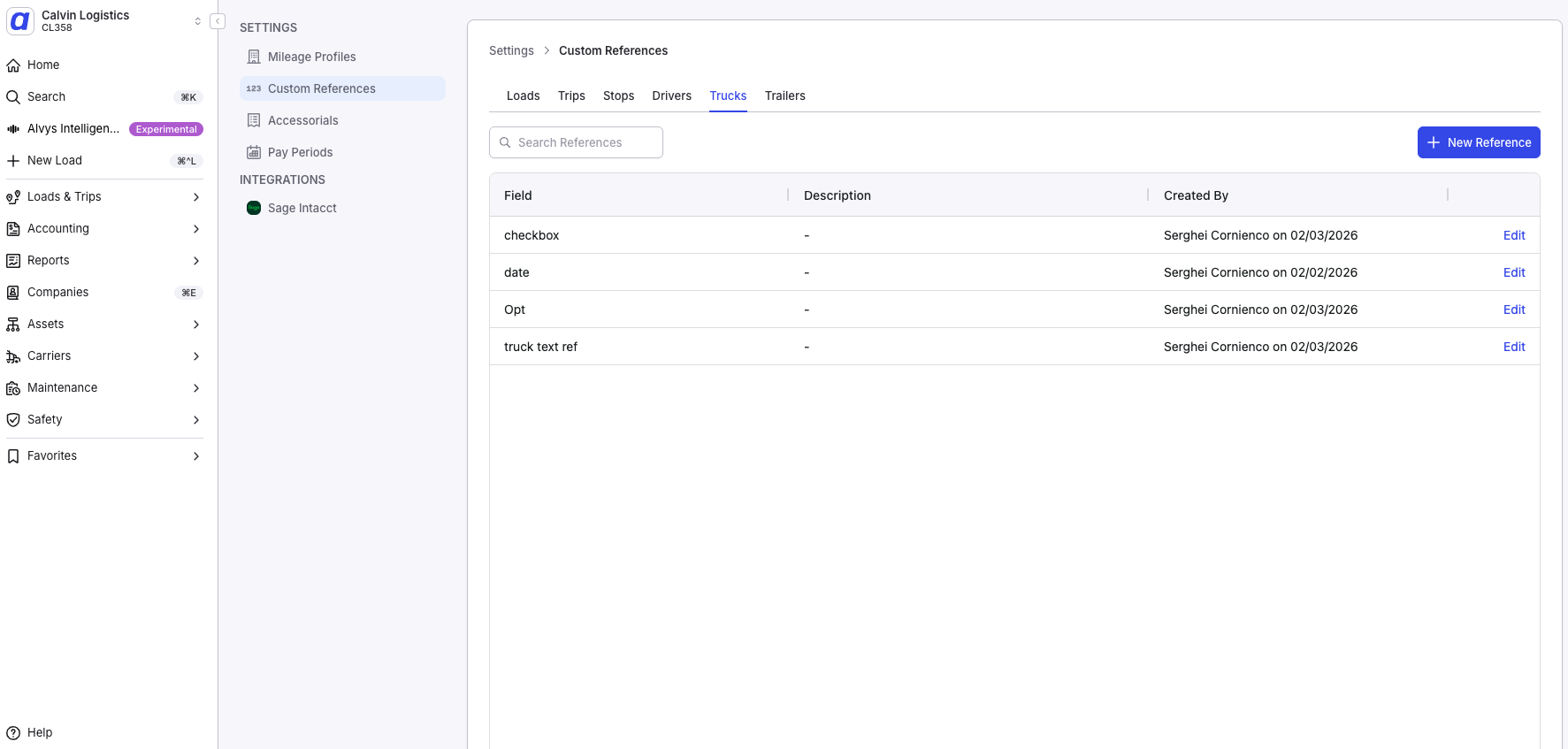
Task: Expand the Reports menu chevron
Action: [196, 261]
